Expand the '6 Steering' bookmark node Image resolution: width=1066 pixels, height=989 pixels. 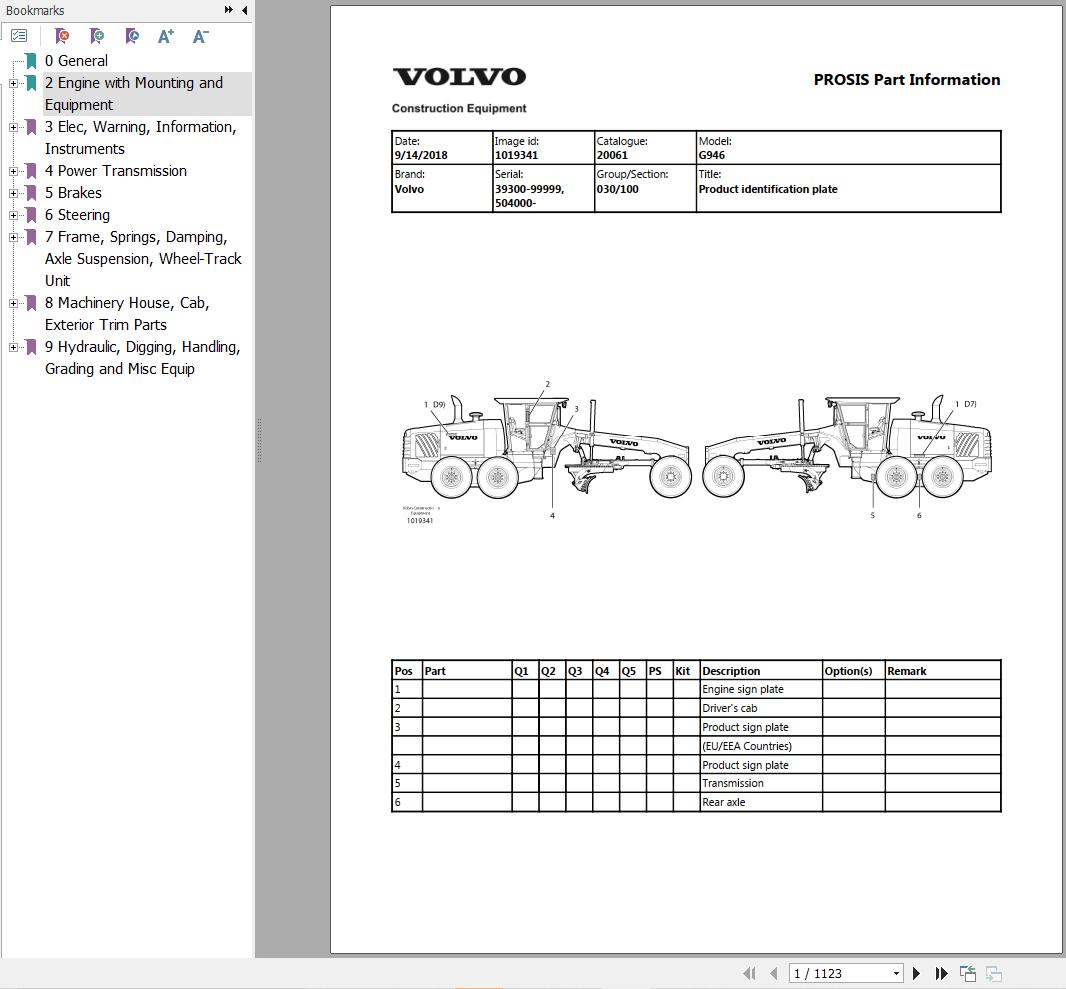[13, 215]
